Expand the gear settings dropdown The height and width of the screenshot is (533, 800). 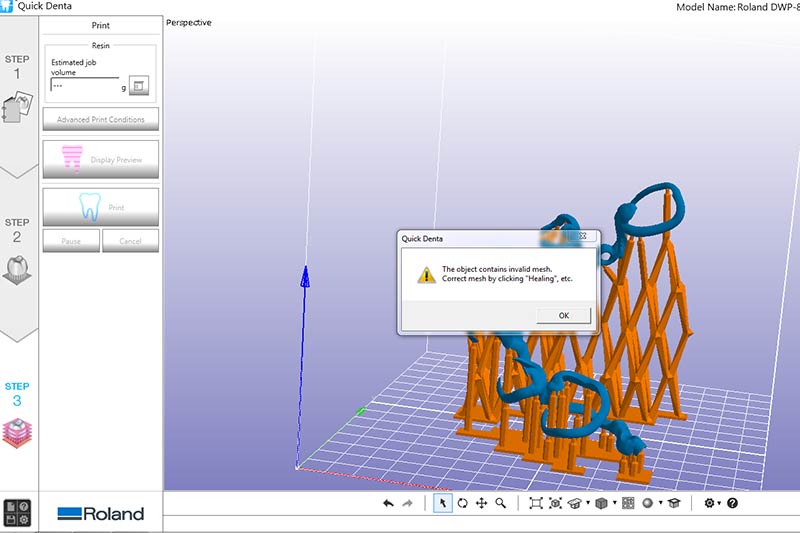(721, 504)
